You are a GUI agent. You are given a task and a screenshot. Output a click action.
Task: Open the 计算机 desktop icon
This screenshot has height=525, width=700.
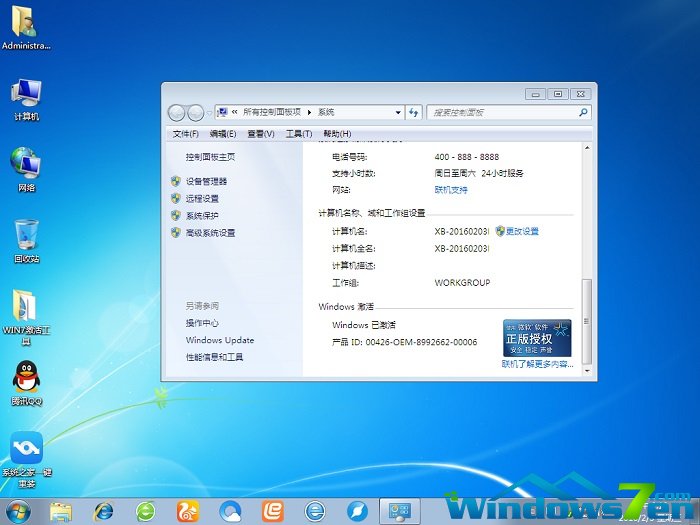(x=26, y=100)
